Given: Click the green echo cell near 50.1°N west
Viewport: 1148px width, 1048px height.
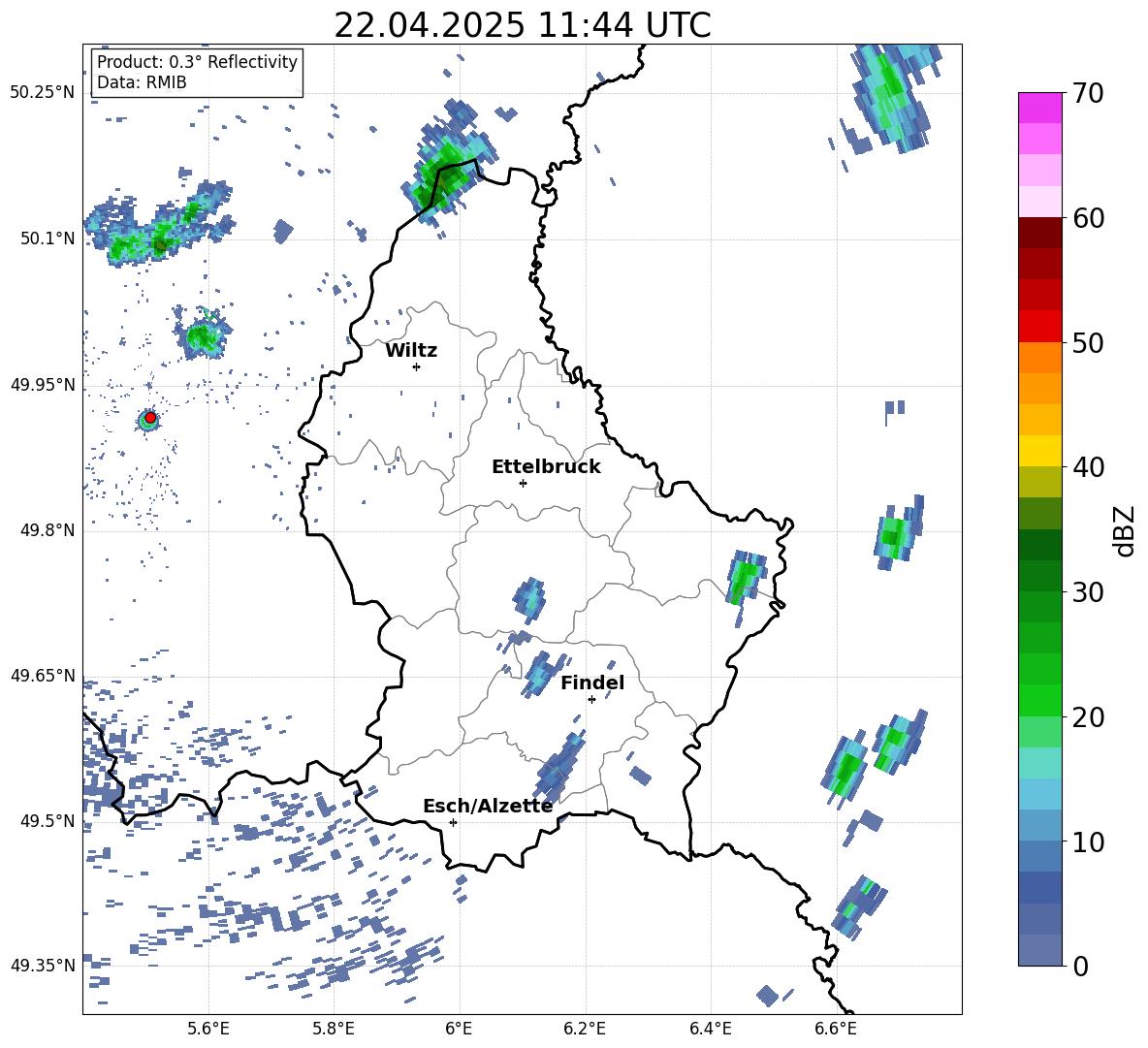Looking at the screenshot, I should point(157,223).
